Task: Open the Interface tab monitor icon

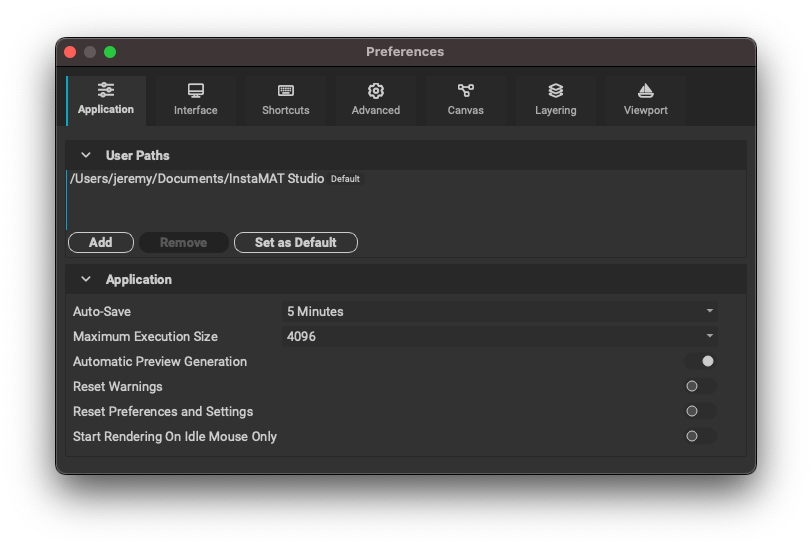Action: 195,91
